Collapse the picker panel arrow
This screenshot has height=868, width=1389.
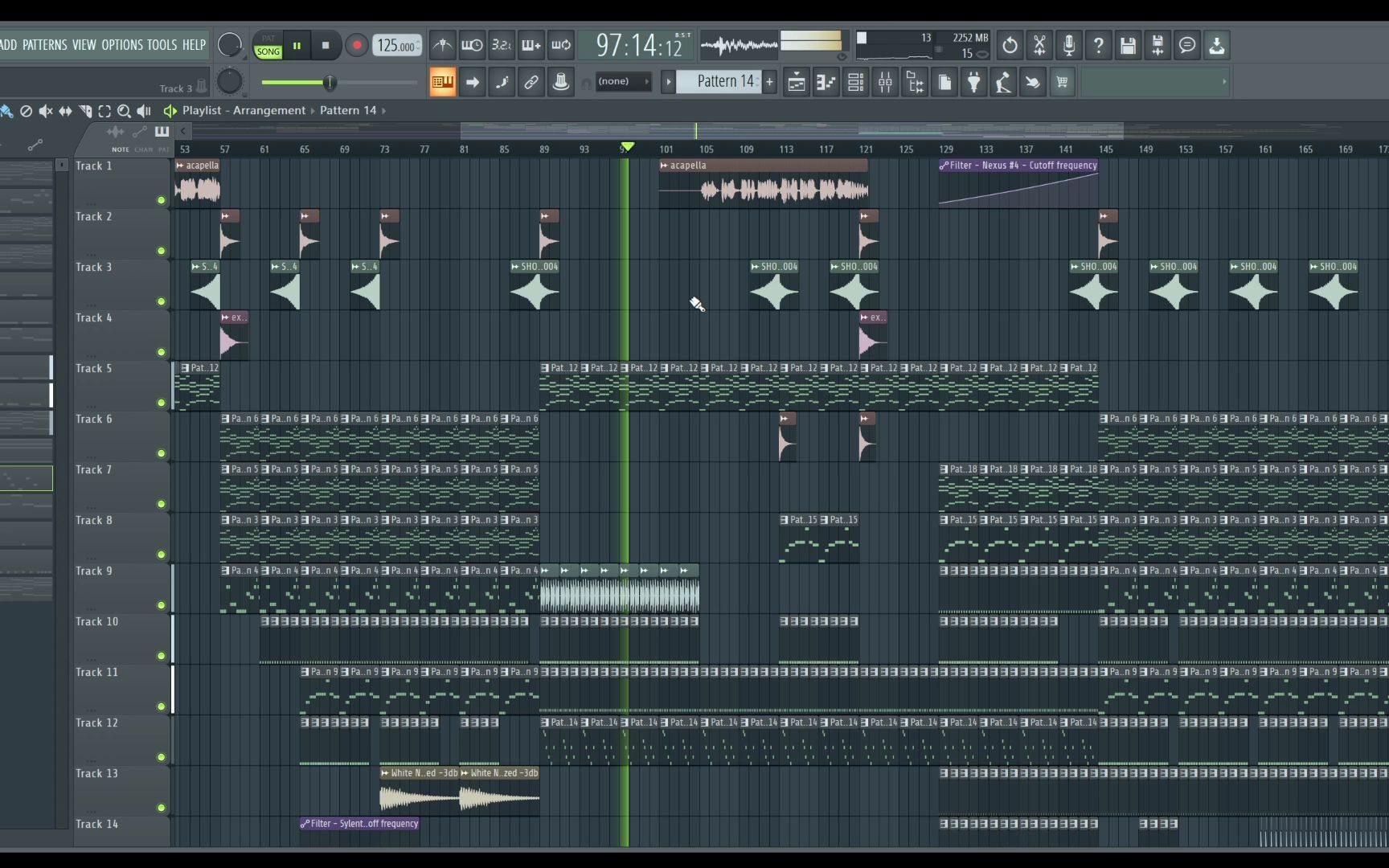[x=61, y=165]
